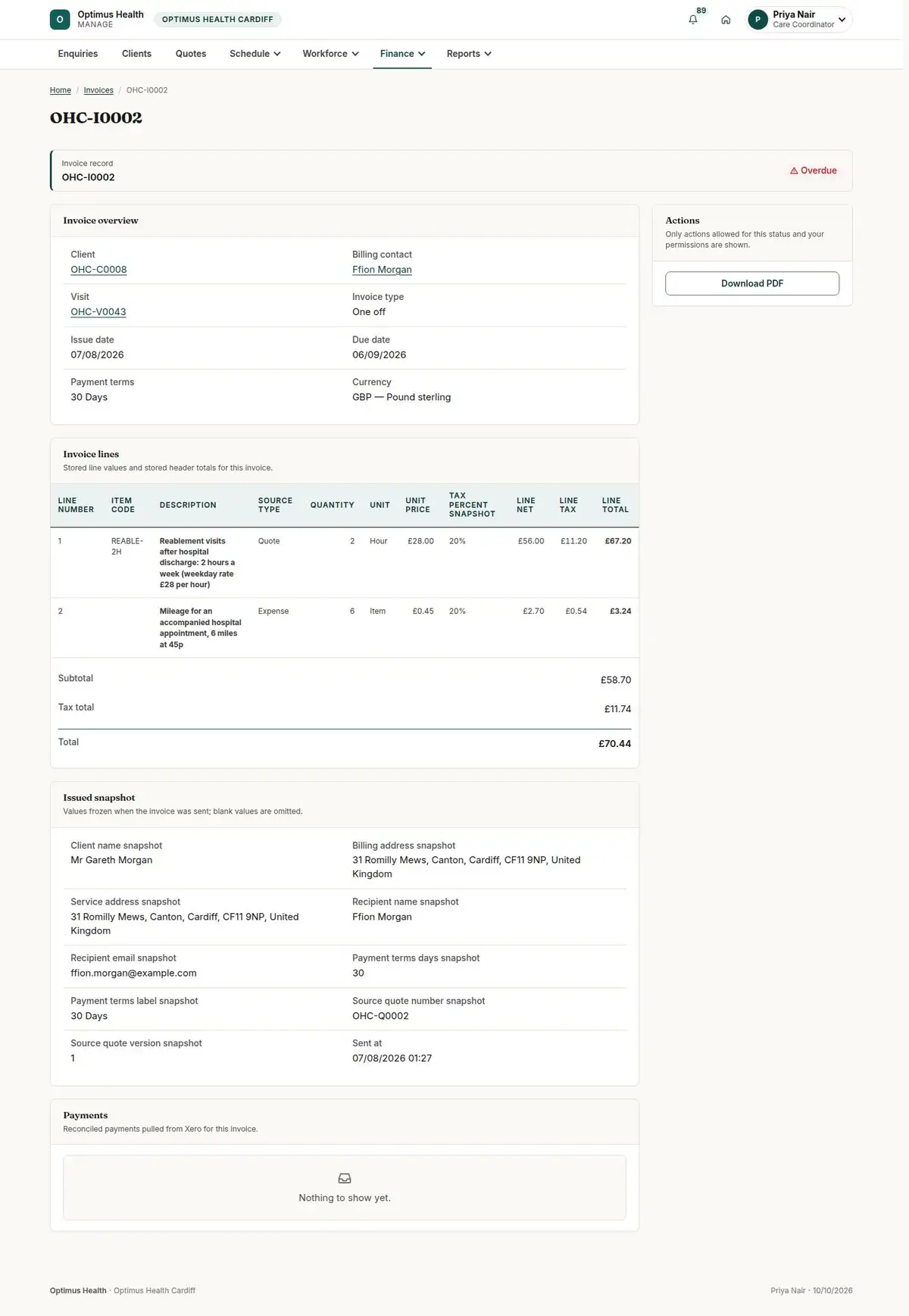Open the Workforce dropdown menu
Viewport: 909px width, 1316px height.
point(330,54)
